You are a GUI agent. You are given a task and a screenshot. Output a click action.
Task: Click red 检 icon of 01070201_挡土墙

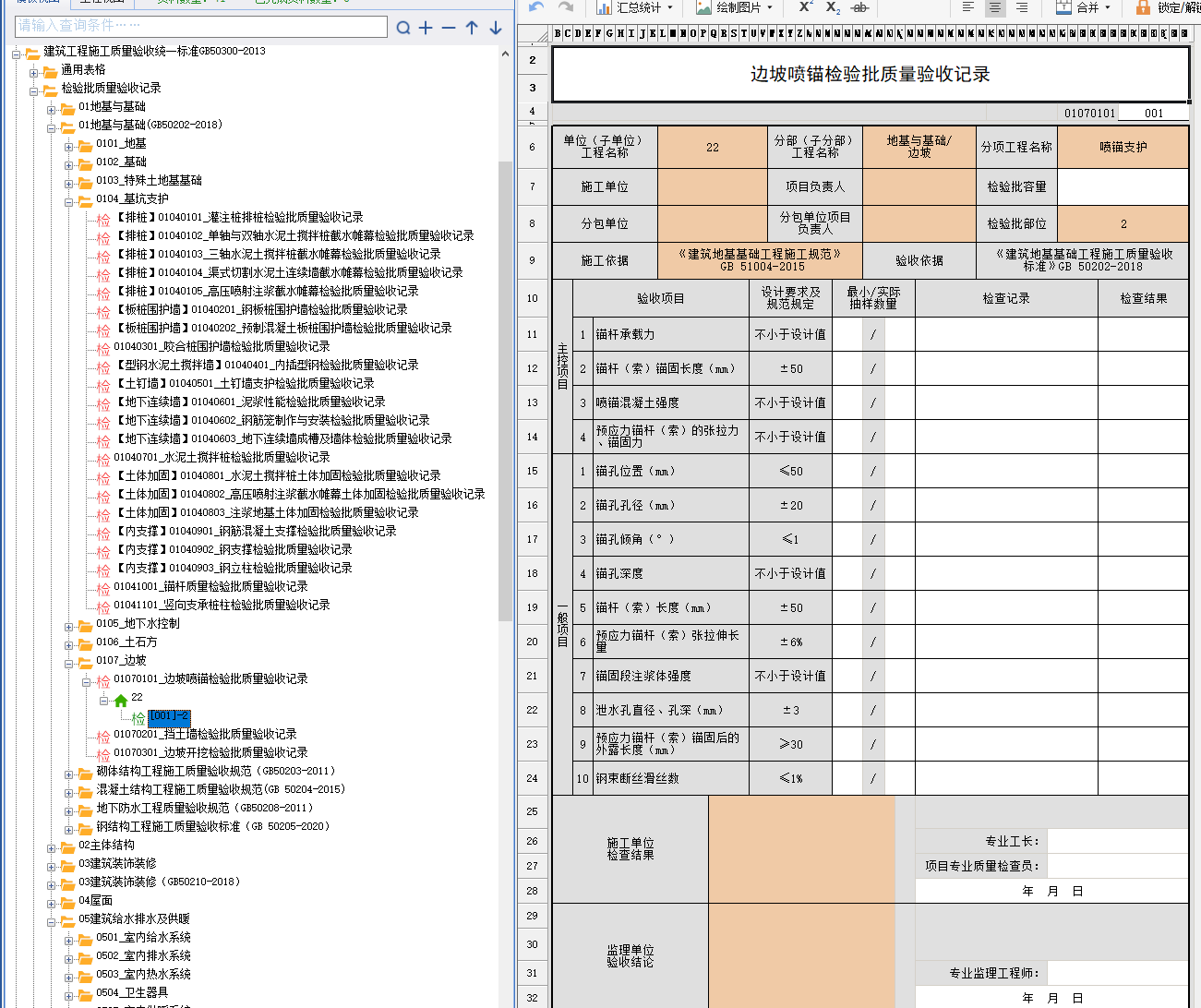tap(103, 737)
